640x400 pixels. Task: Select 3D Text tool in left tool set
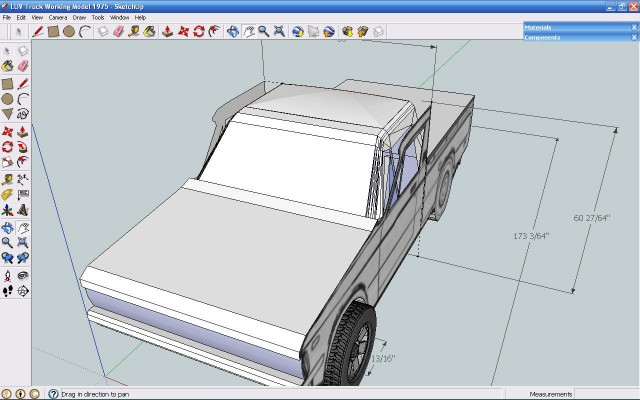tap(23, 210)
